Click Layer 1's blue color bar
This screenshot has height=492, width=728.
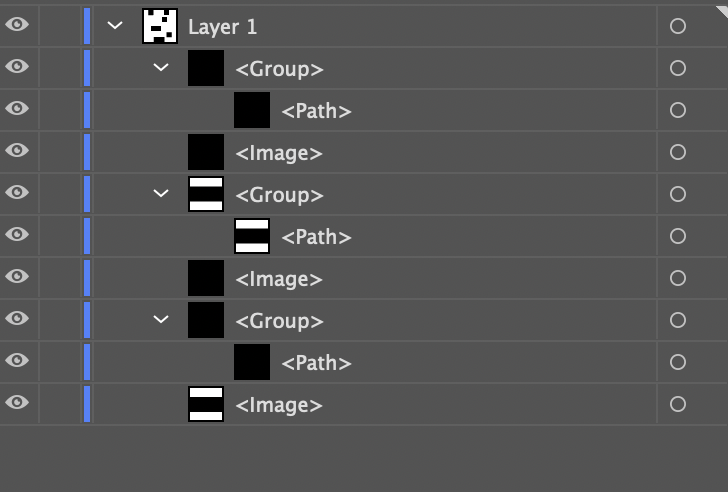tap(87, 27)
